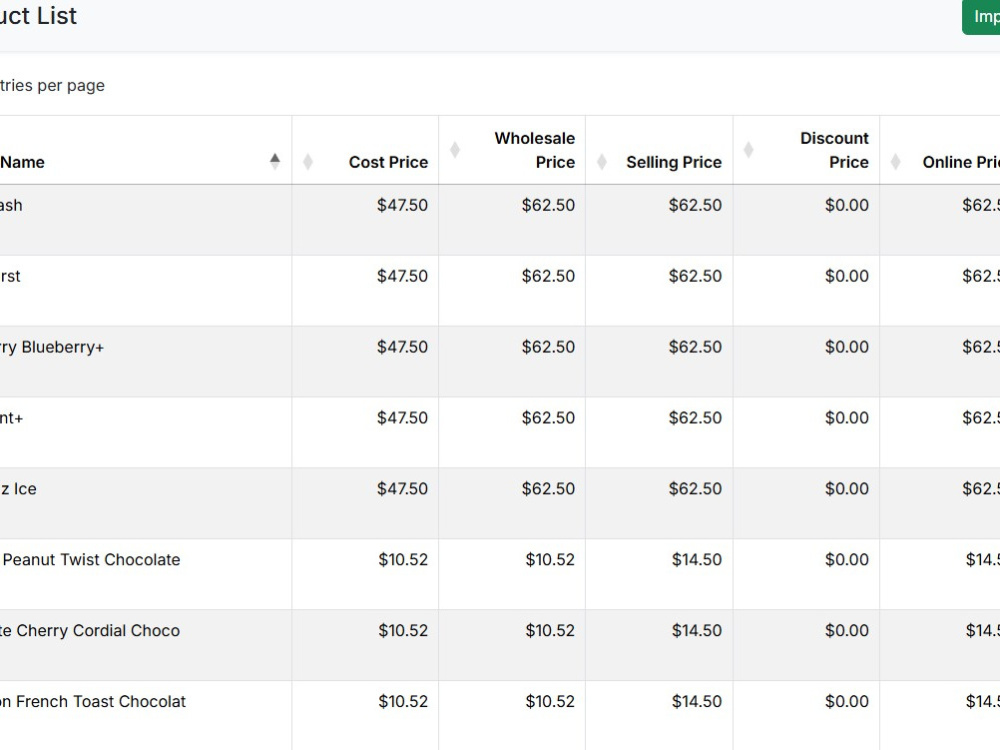
Task: Click the green Import button
Action: pos(982,17)
